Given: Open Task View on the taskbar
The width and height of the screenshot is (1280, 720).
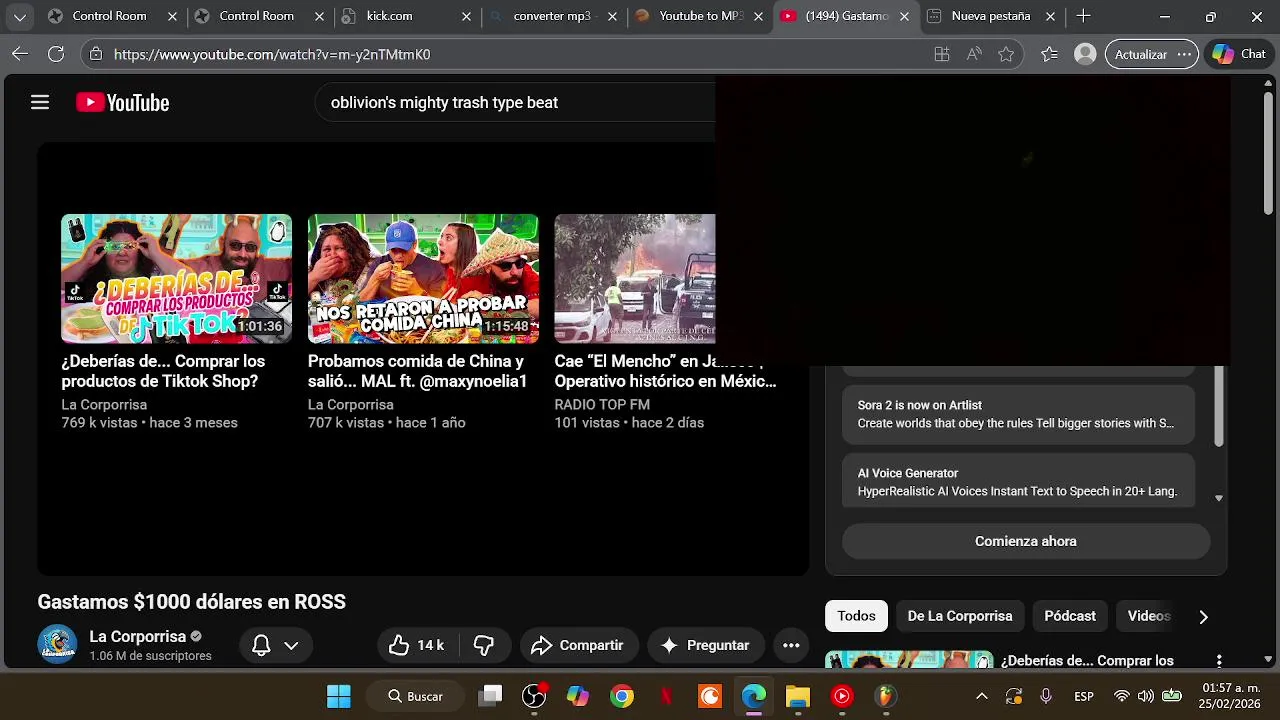Looking at the screenshot, I should point(490,696).
